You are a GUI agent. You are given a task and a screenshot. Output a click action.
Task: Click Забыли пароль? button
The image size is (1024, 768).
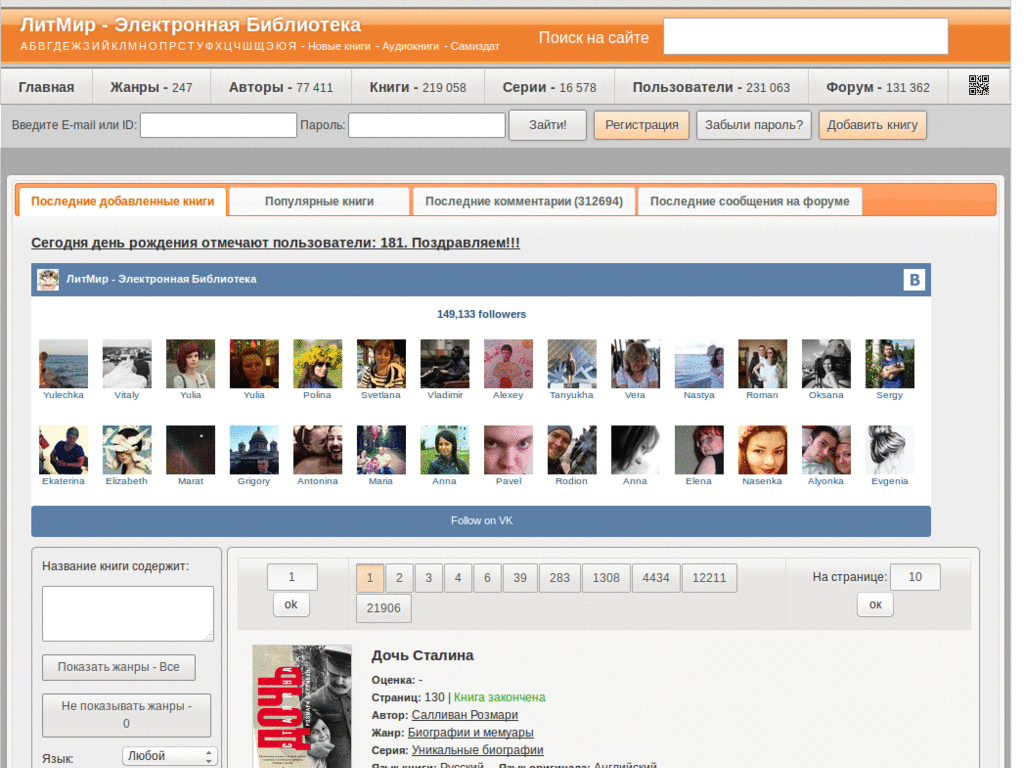[x=754, y=125]
